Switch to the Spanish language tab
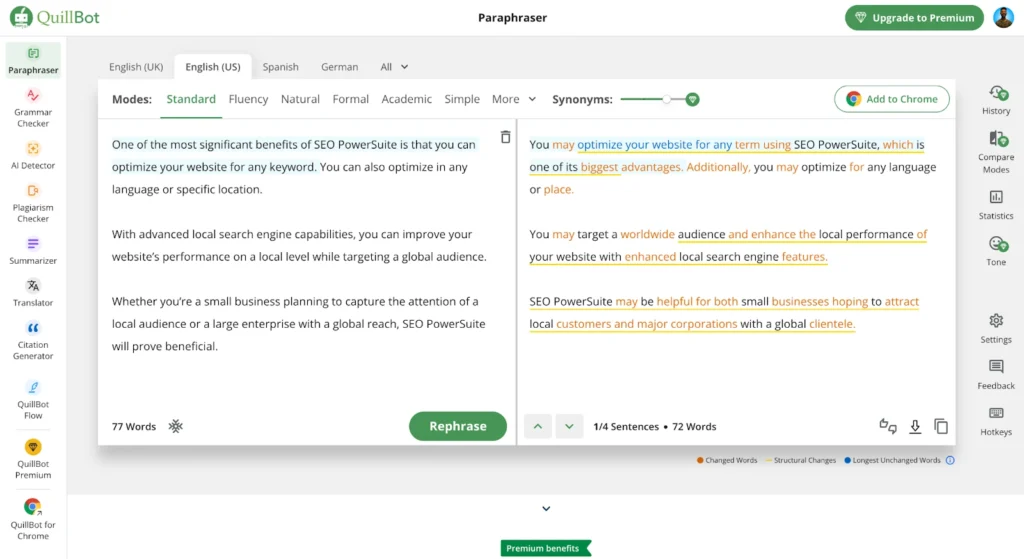The width and height of the screenshot is (1024, 559). [x=280, y=67]
